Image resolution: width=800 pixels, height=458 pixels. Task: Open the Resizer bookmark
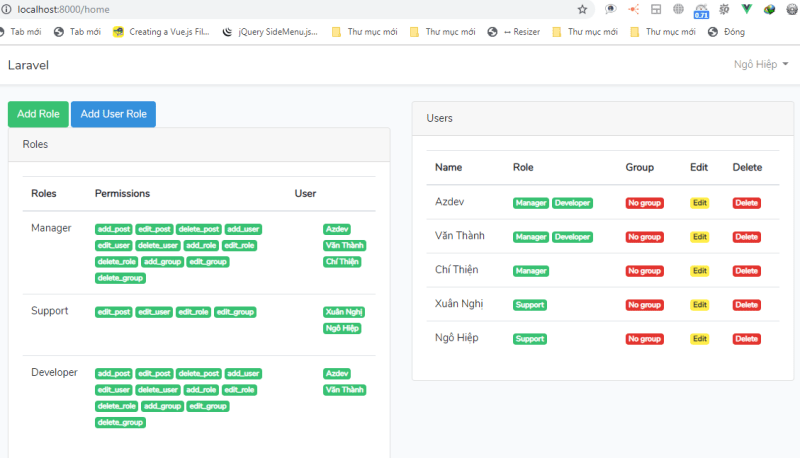[513, 32]
